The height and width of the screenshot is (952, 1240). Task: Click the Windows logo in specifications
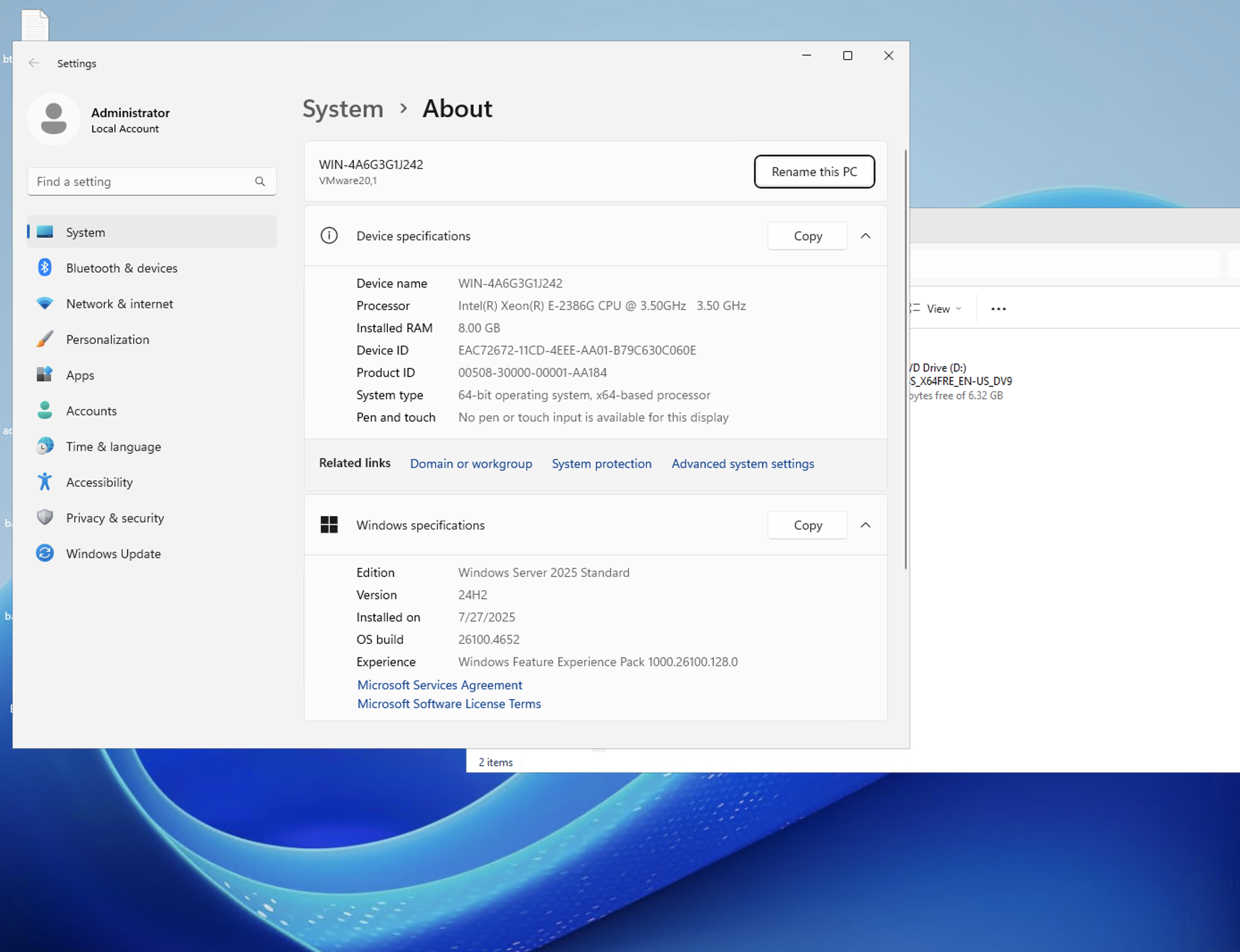pyautogui.click(x=329, y=525)
